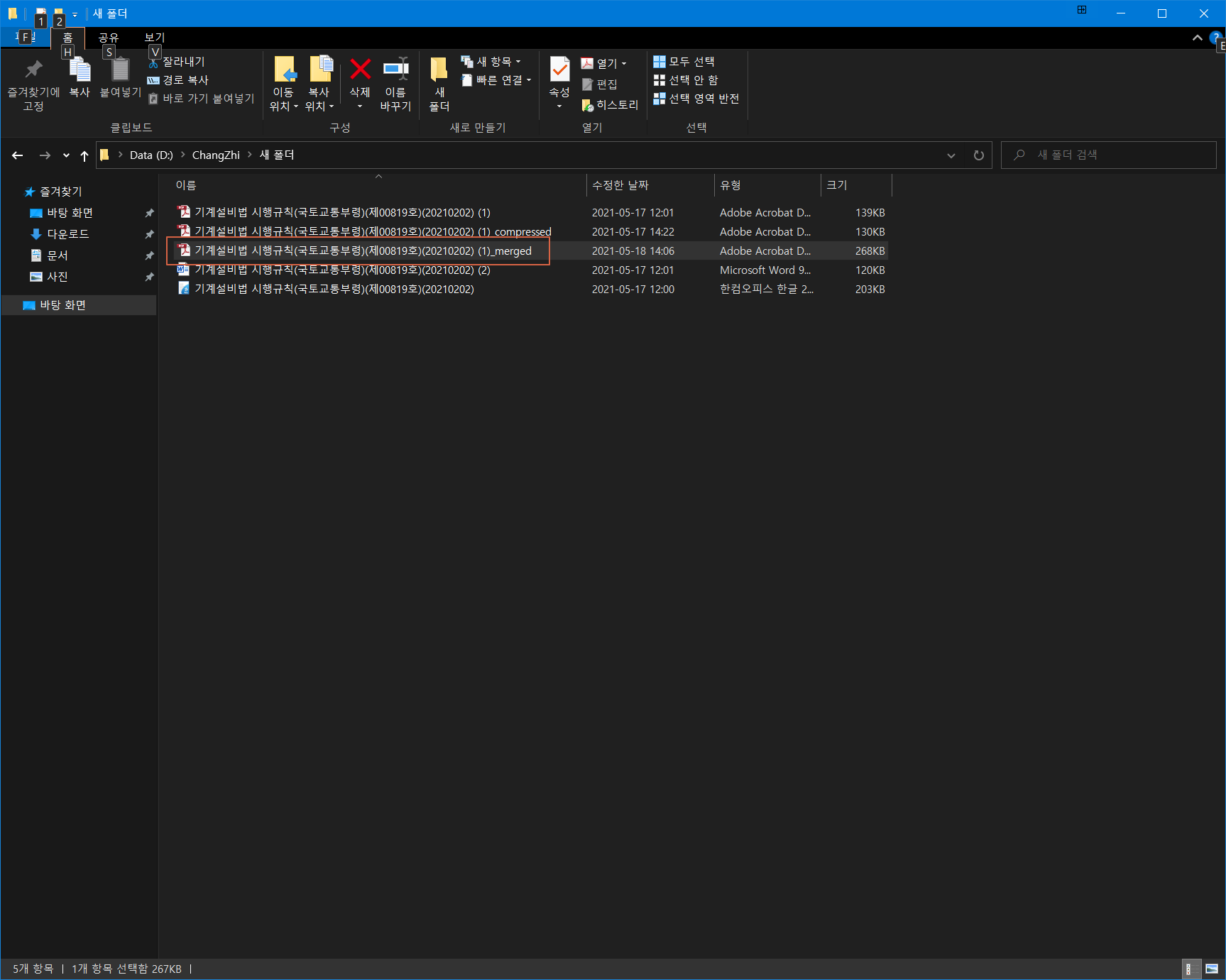Select the Microsoft Word file ending (2)
The height and width of the screenshot is (980, 1226).
coord(531,270)
